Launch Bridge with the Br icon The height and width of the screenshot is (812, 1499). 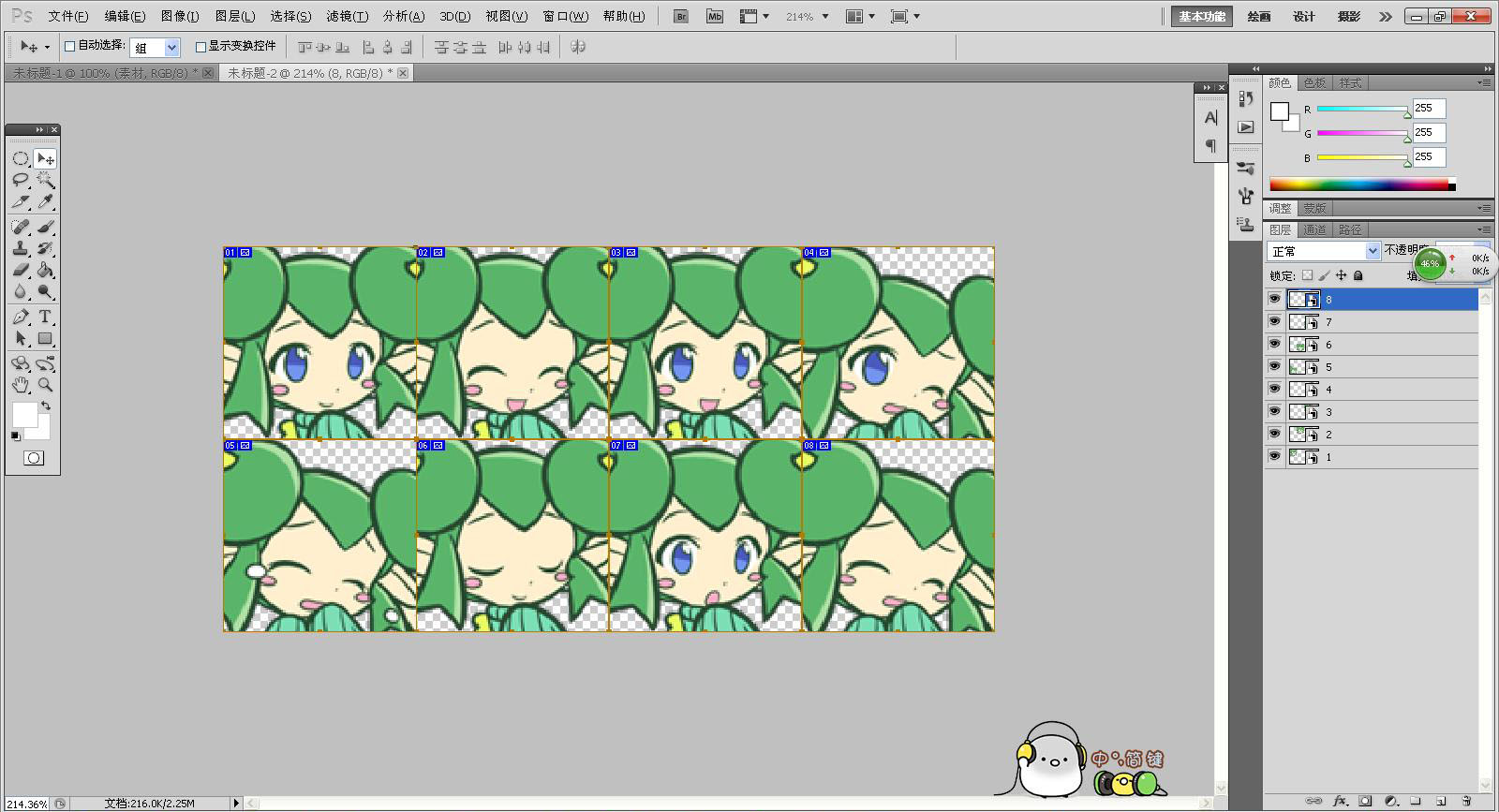coord(681,16)
